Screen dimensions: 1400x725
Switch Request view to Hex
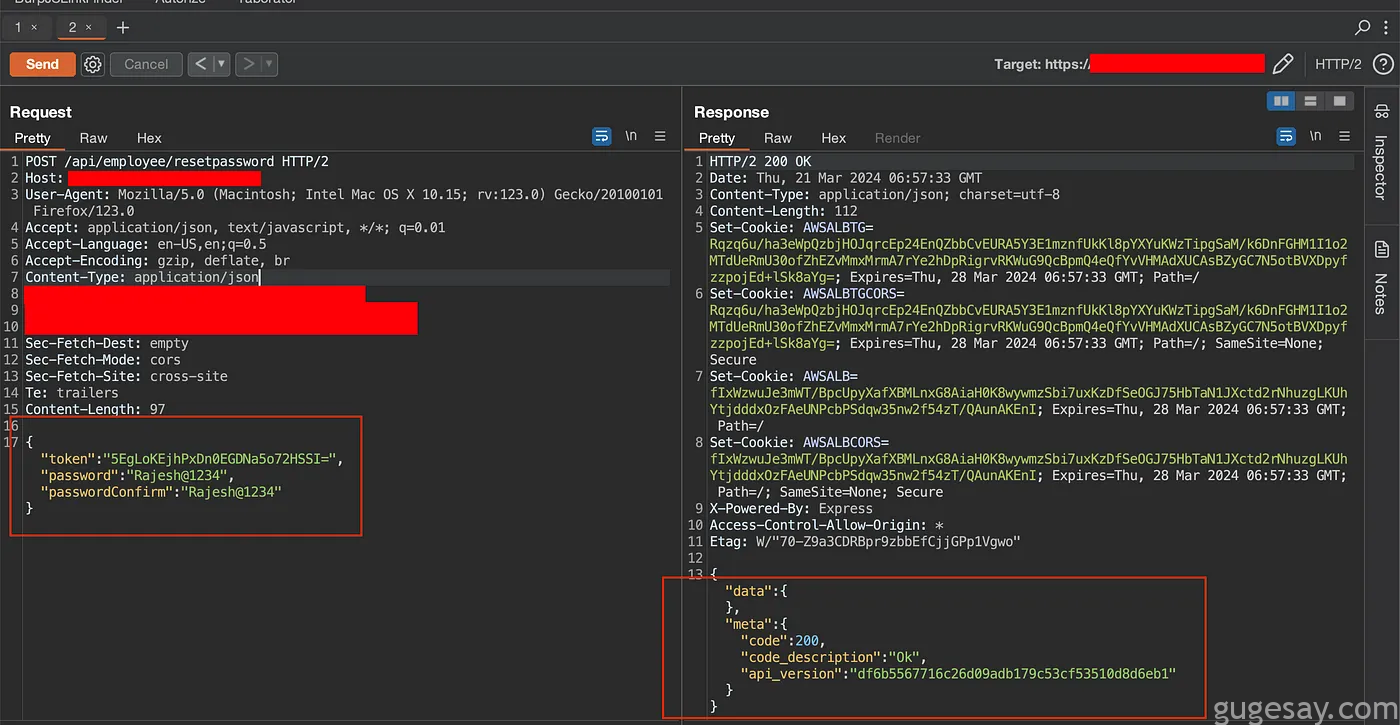click(149, 138)
